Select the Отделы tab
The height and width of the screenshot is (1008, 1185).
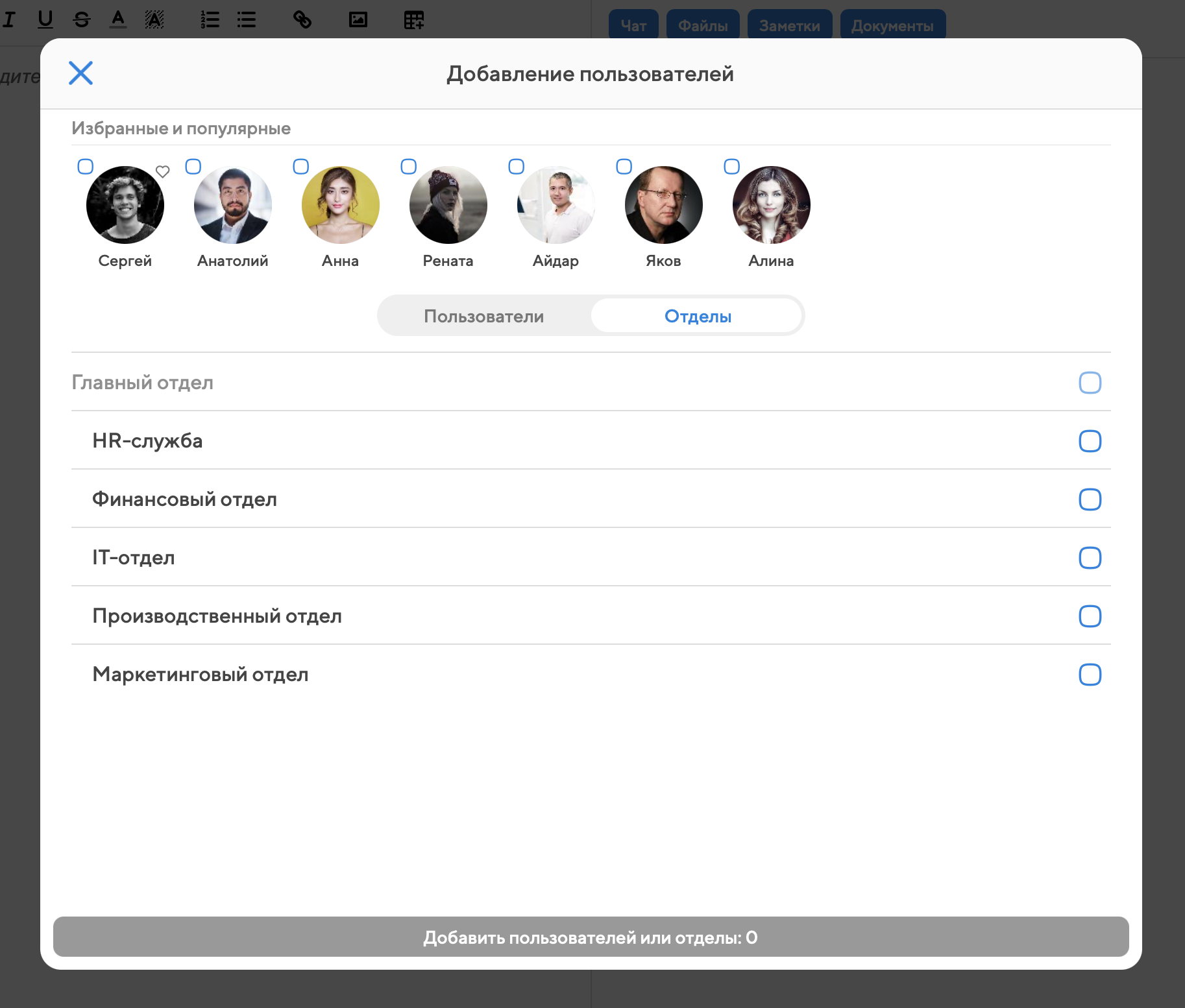pyautogui.click(x=698, y=316)
